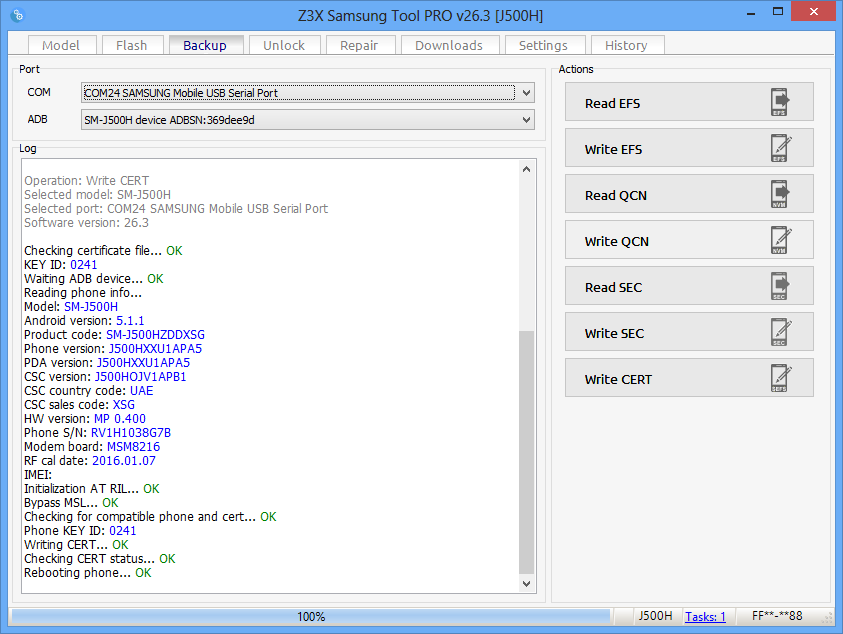Click Android version 5.1.1 value
Image resolution: width=843 pixels, height=634 pixels.
coord(130,320)
